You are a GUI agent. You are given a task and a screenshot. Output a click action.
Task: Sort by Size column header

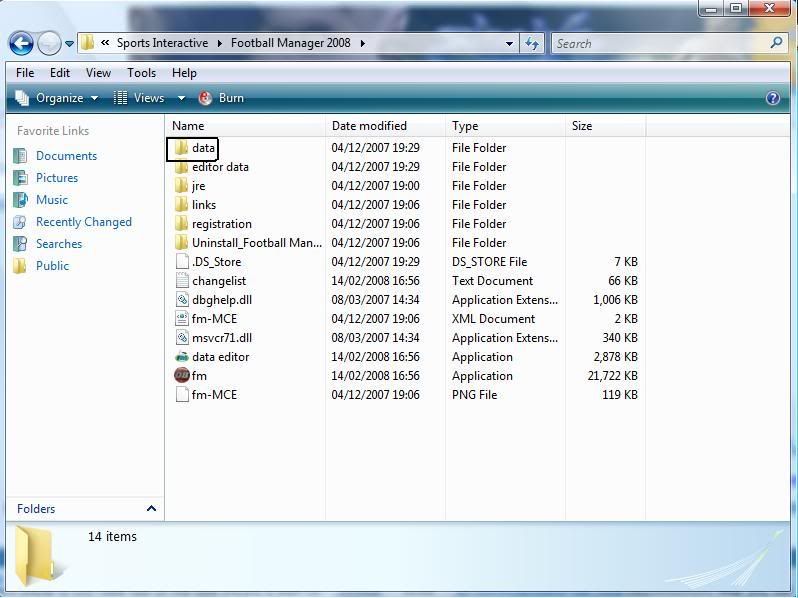tap(606, 126)
